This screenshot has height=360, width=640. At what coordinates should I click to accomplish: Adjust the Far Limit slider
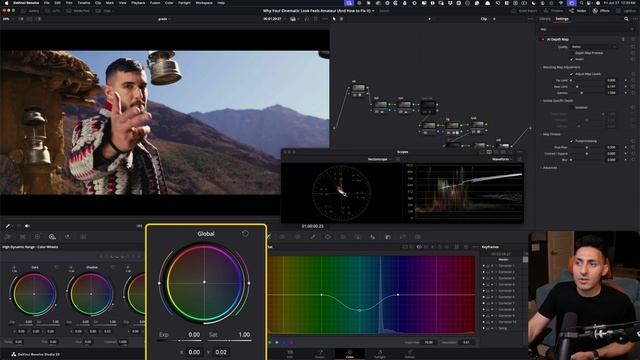tap(588, 80)
